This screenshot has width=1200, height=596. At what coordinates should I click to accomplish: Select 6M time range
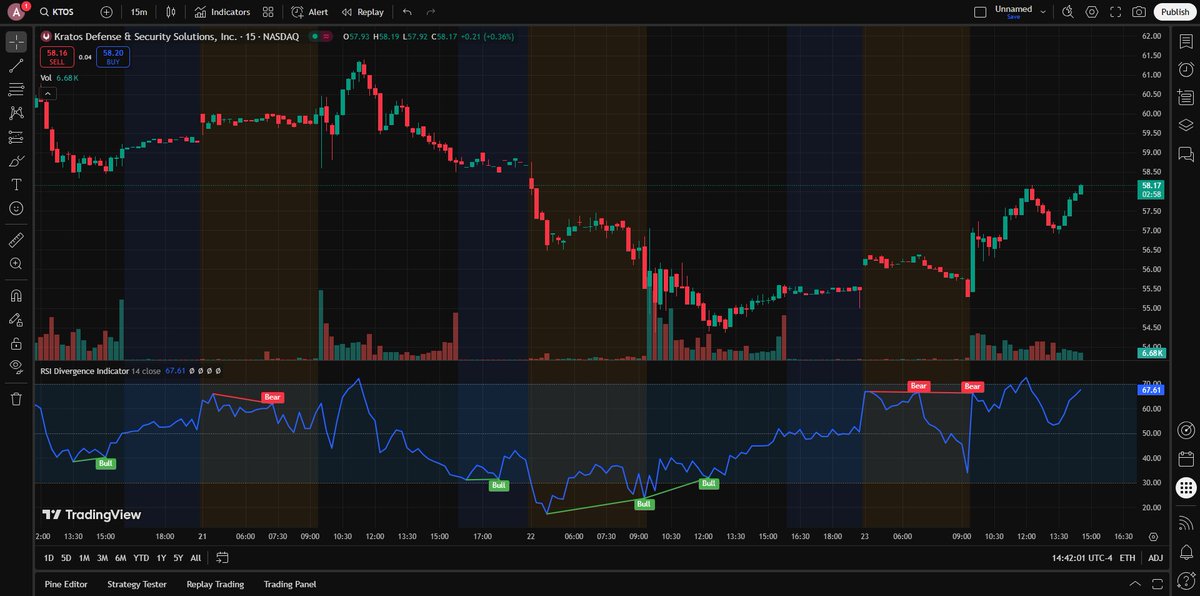click(x=120, y=558)
